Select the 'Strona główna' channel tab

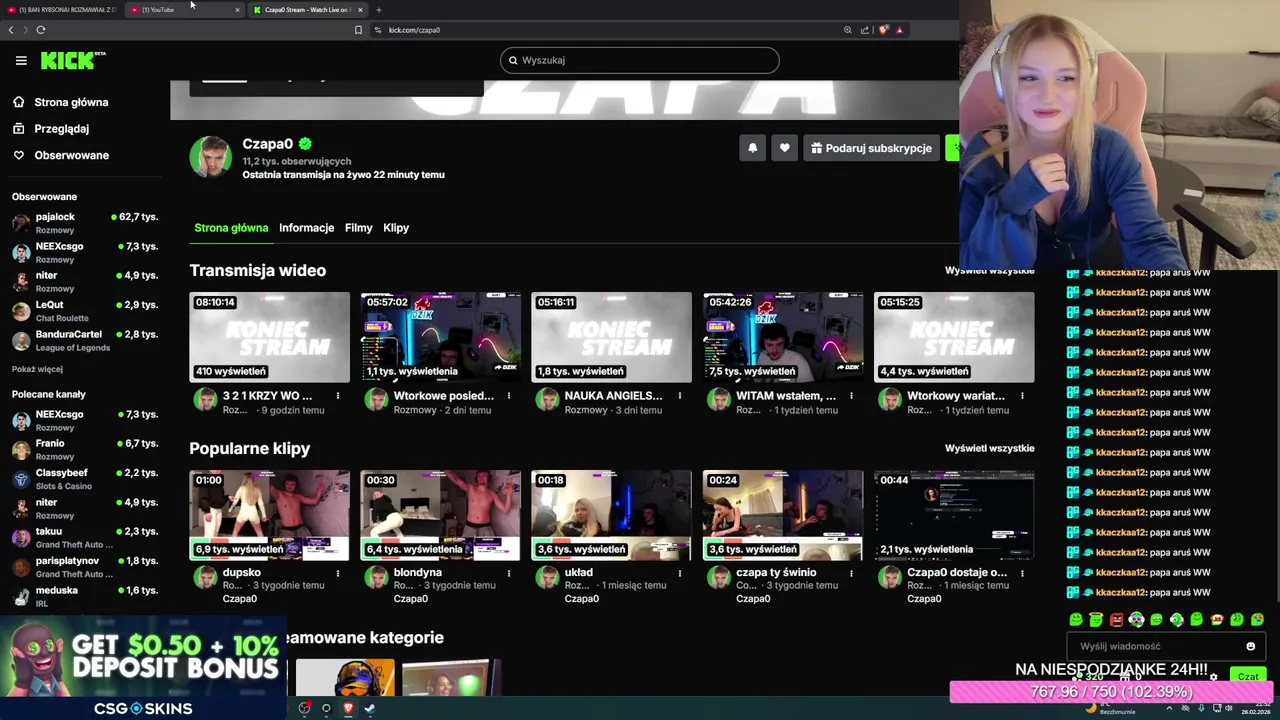point(231,228)
